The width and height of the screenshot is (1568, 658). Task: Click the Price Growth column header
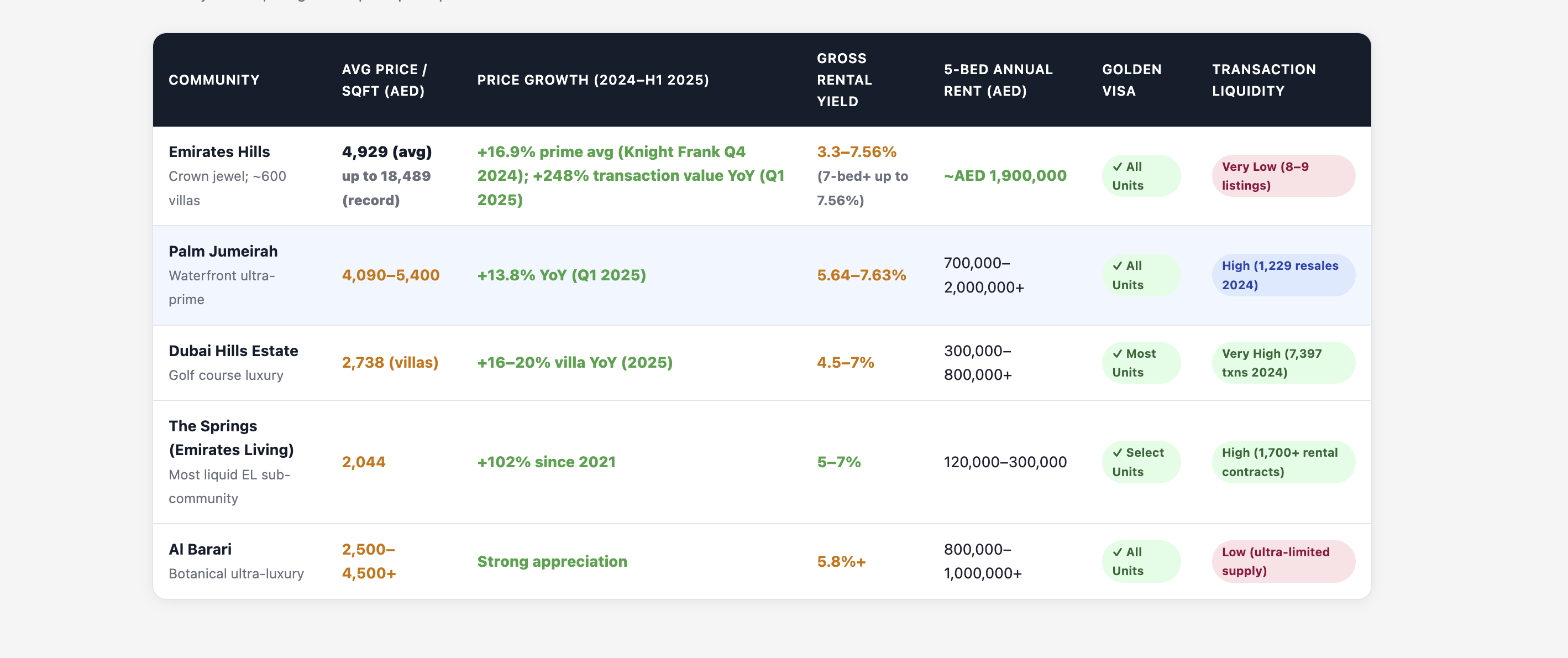click(592, 80)
